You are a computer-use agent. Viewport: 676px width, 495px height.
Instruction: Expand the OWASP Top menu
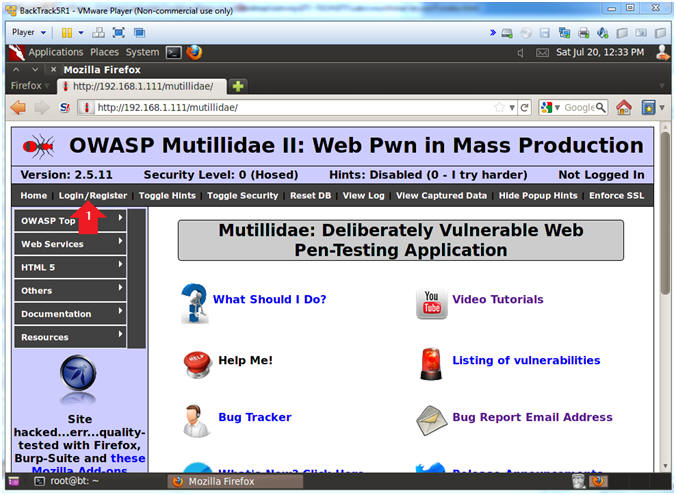coord(70,220)
